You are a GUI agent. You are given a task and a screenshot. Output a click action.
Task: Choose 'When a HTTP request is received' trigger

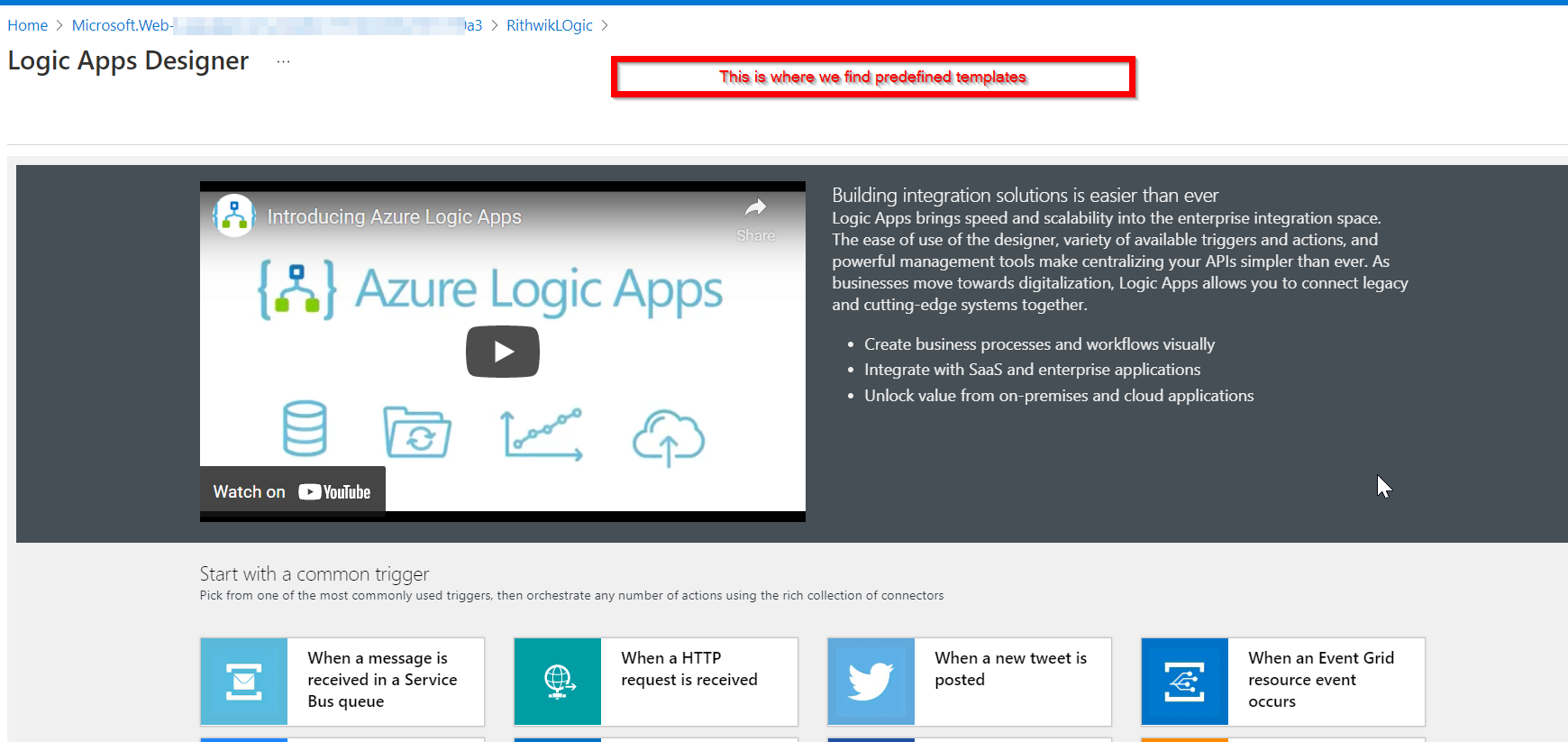[x=656, y=682]
